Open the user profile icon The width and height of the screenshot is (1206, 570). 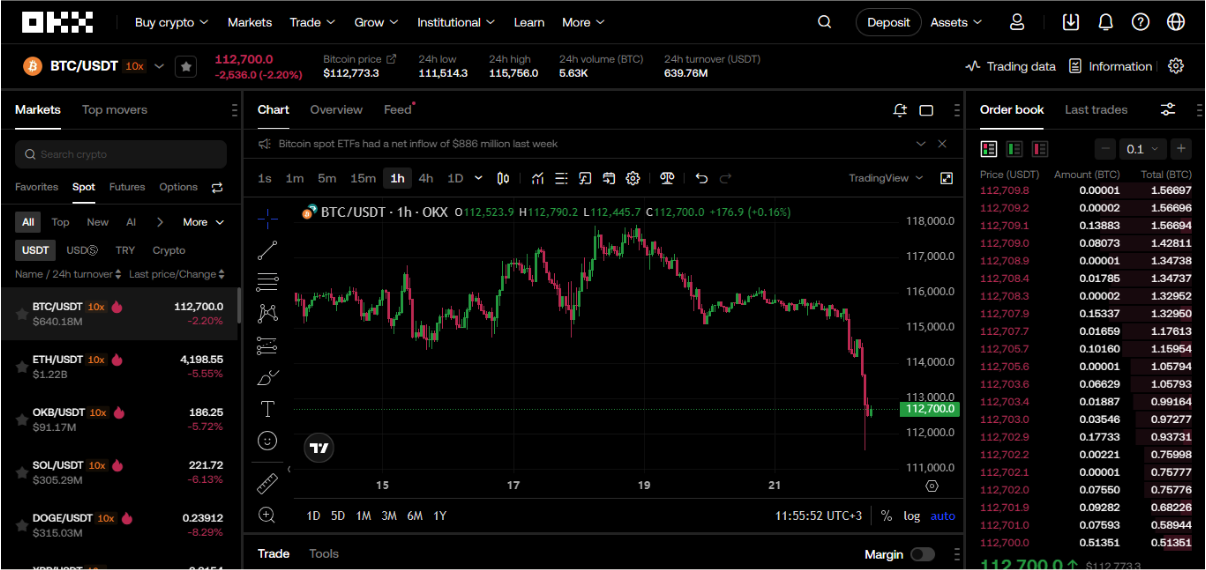pyautogui.click(x=1017, y=22)
